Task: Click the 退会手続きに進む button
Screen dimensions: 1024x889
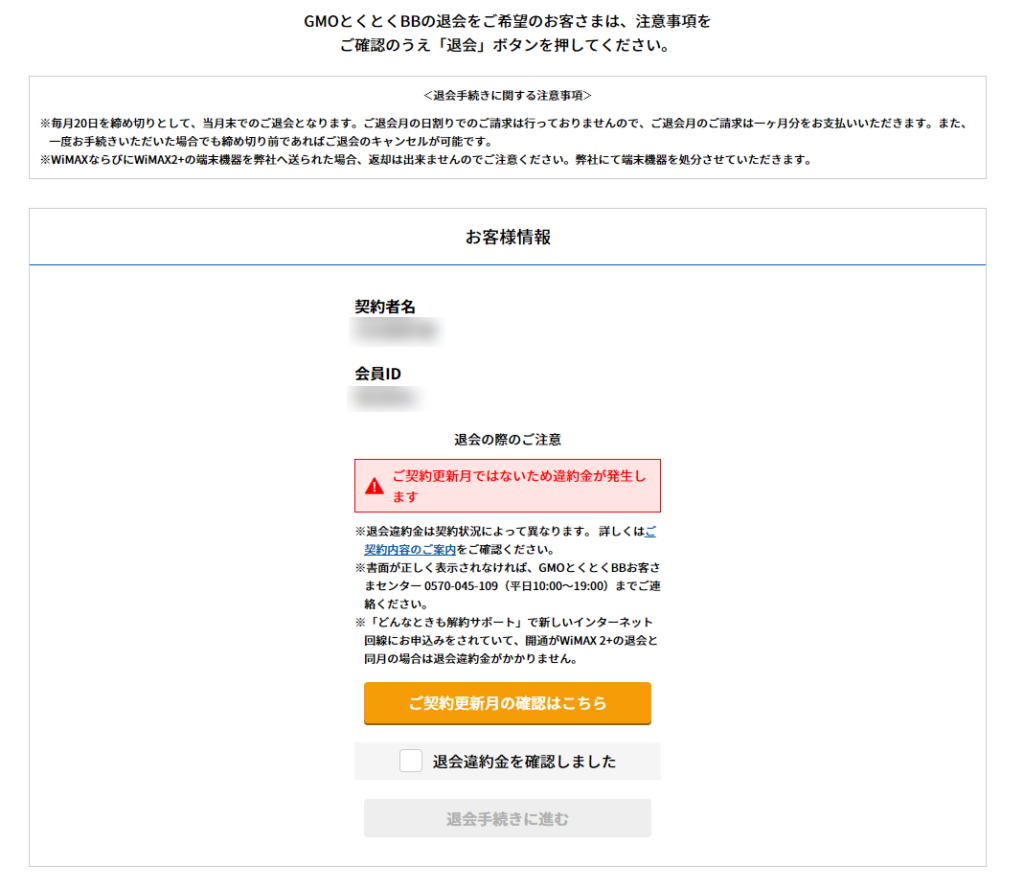Action: point(507,818)
